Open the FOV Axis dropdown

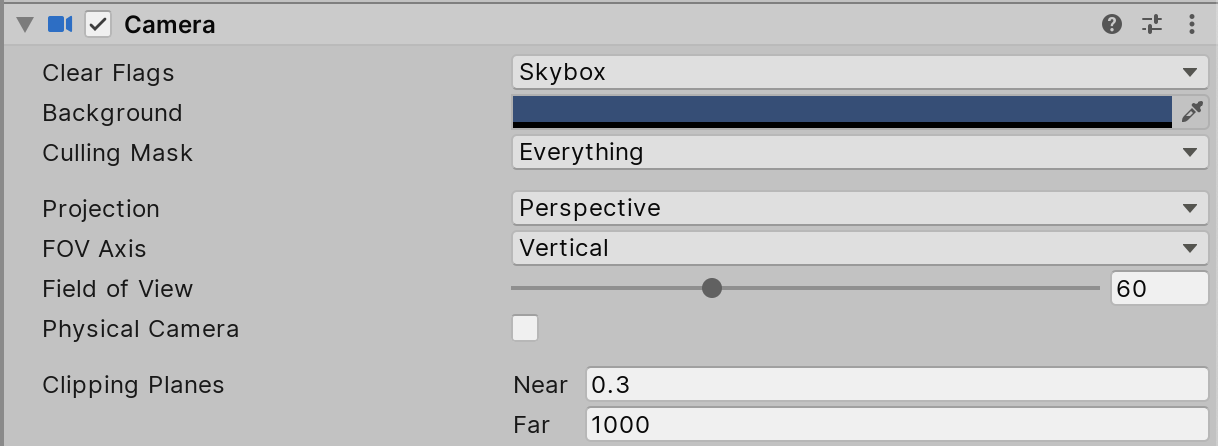[860, 248]
